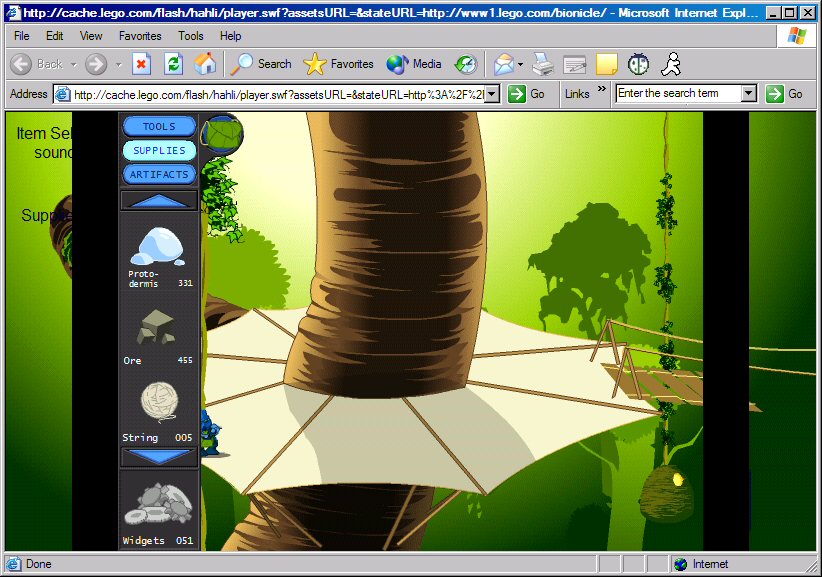This screenshot has width=822, height=577.
Task: Click page icon in address bar
Action: (x=63, y=94)
